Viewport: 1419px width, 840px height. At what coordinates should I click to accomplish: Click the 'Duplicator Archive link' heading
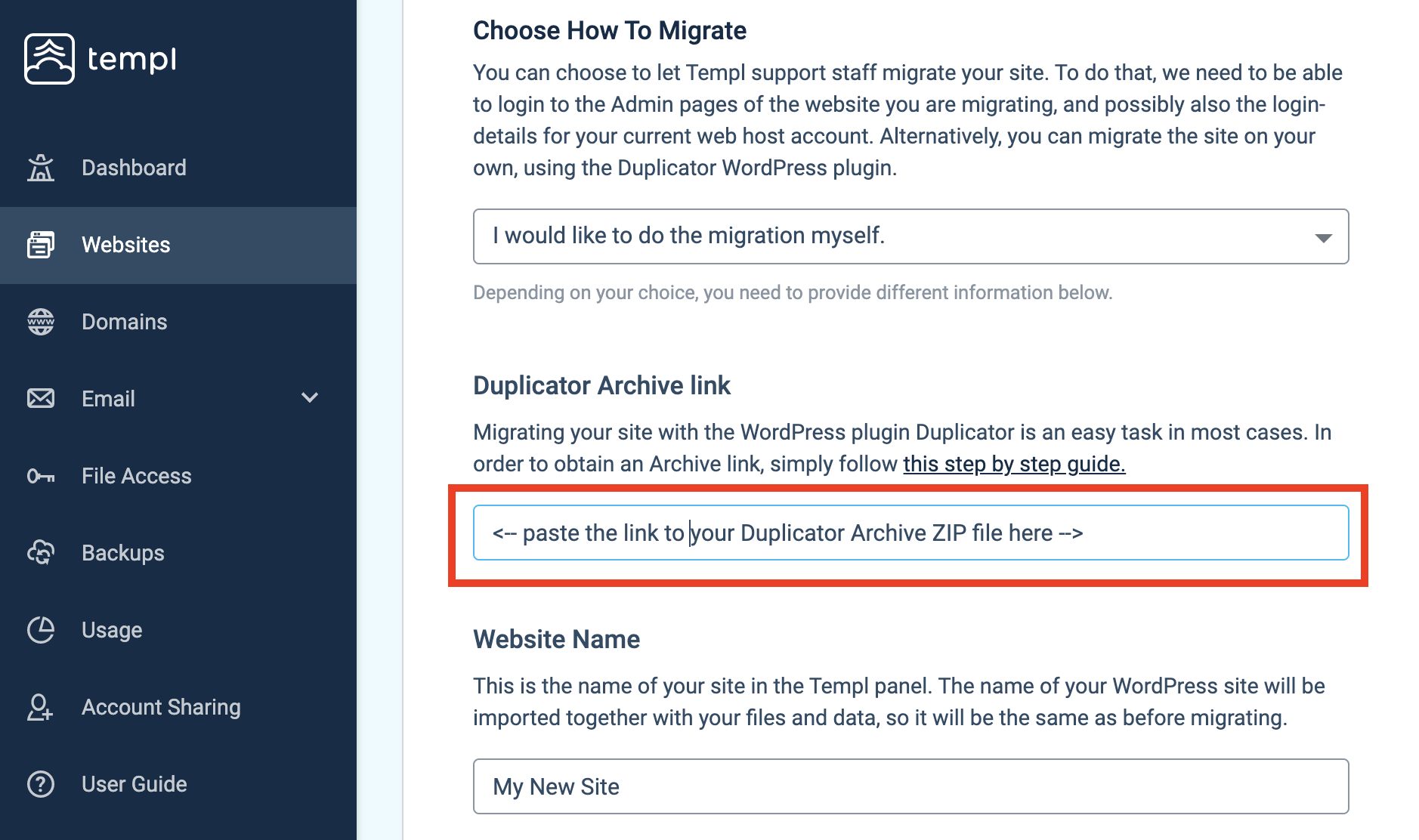tap(601, 385)
